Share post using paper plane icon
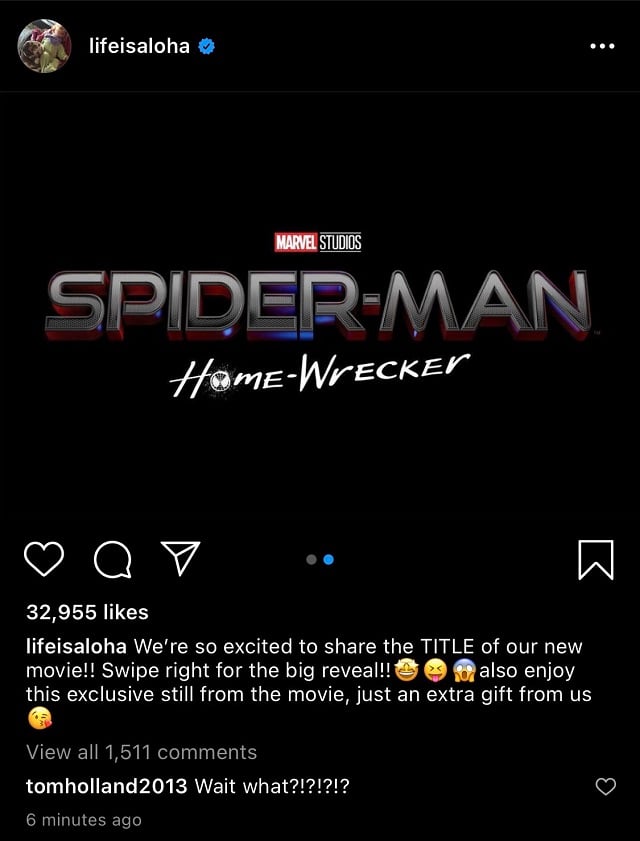Screen dimensions: 640x841 (181, 558)
